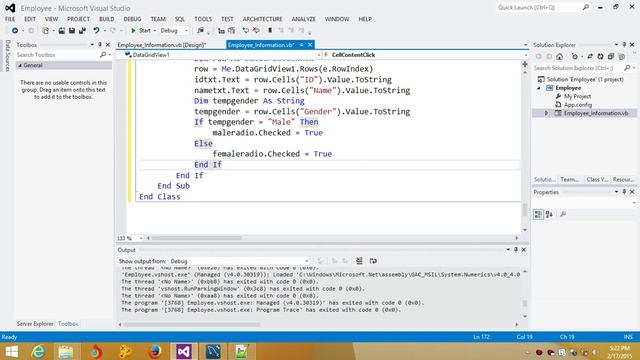Open the Toolbox window options dropdown arrow
The height and width of the screenshot is (360, 640).
coord(92,44)
